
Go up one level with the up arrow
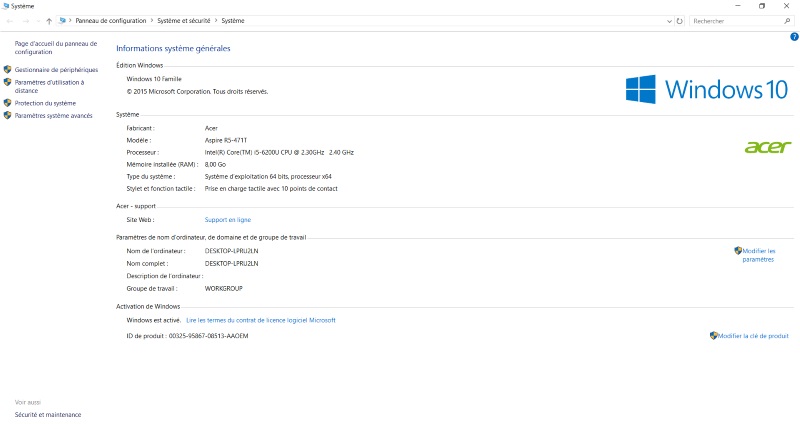point(49,21)
